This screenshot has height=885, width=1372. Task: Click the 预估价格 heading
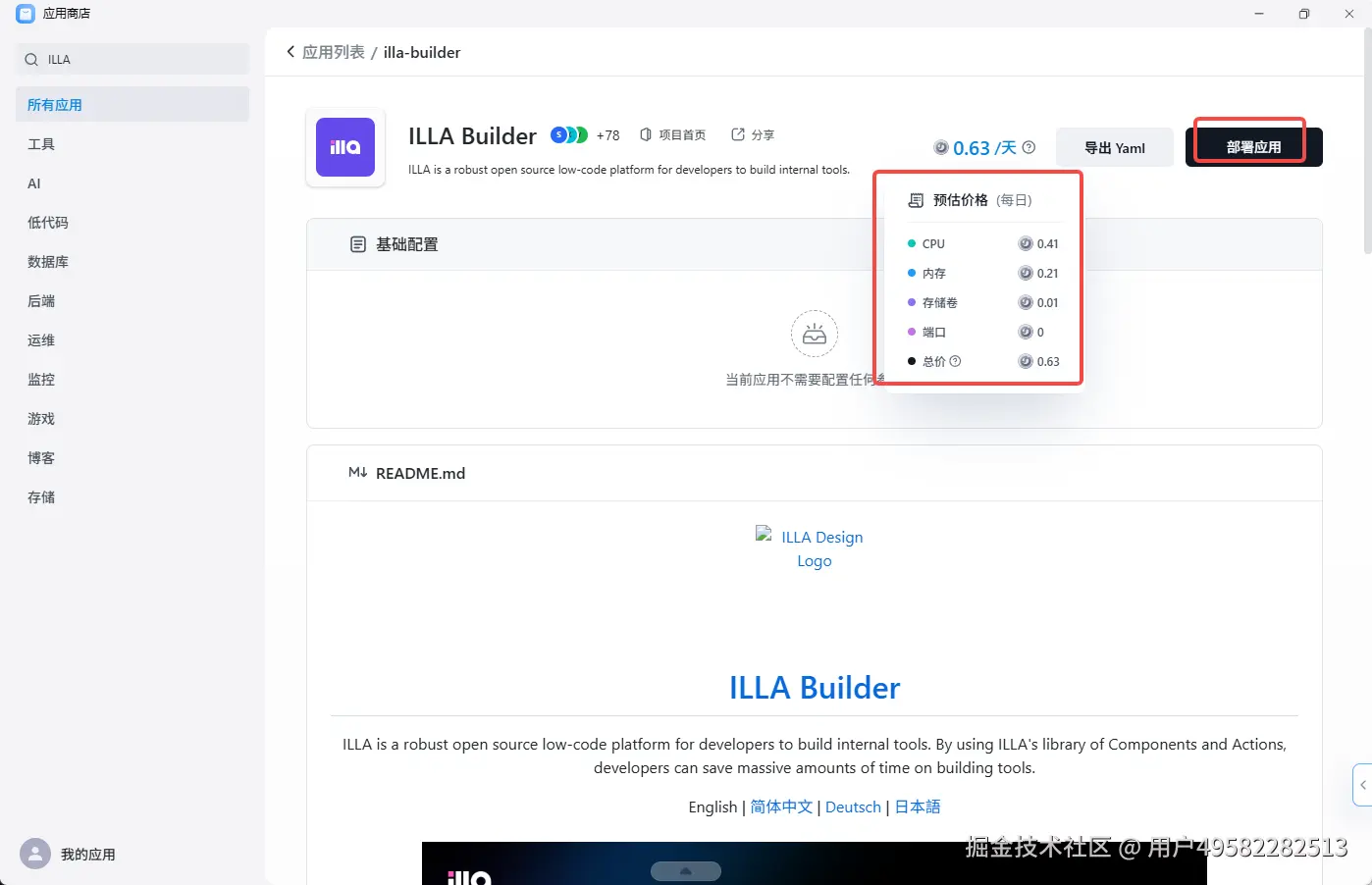point(961,200)
